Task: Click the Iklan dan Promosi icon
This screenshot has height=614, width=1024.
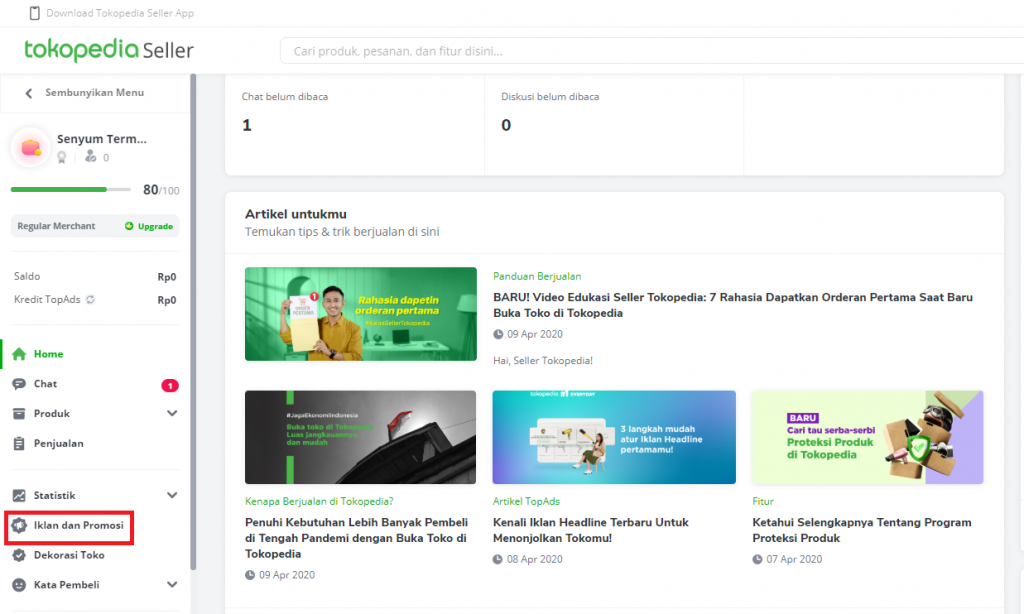Action: 19,525
